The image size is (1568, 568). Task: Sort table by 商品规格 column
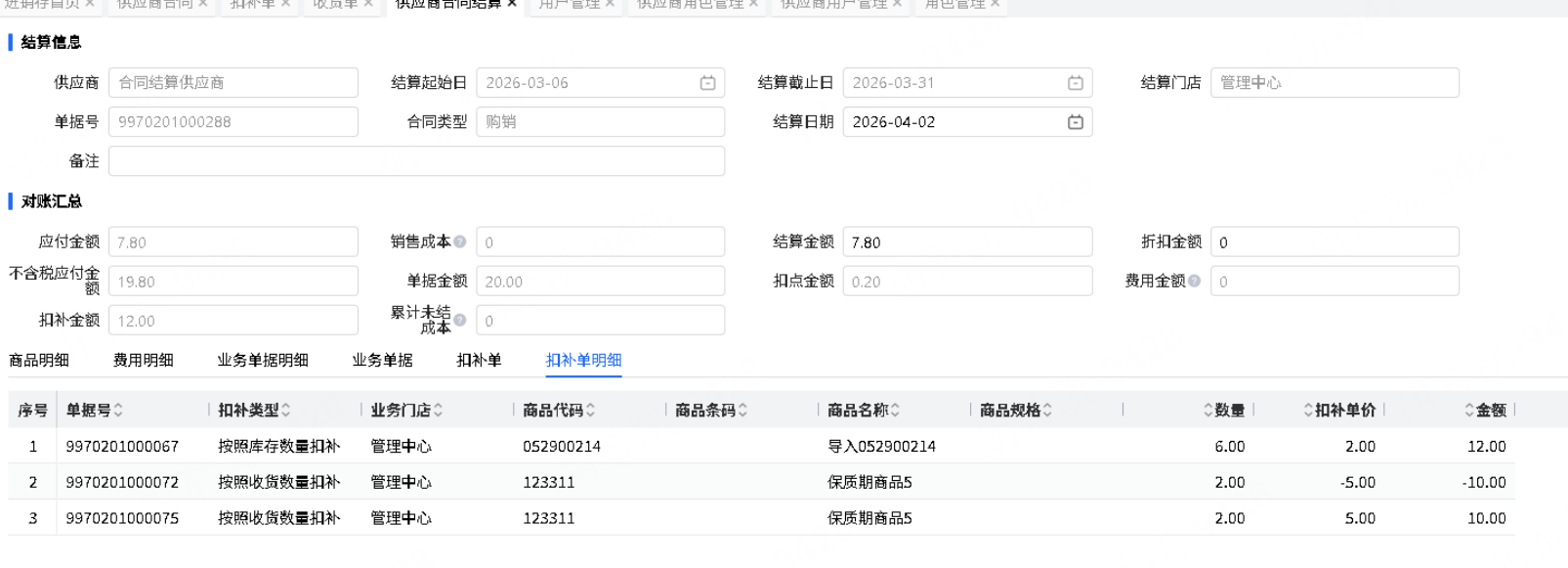[x=1047, y=411]
